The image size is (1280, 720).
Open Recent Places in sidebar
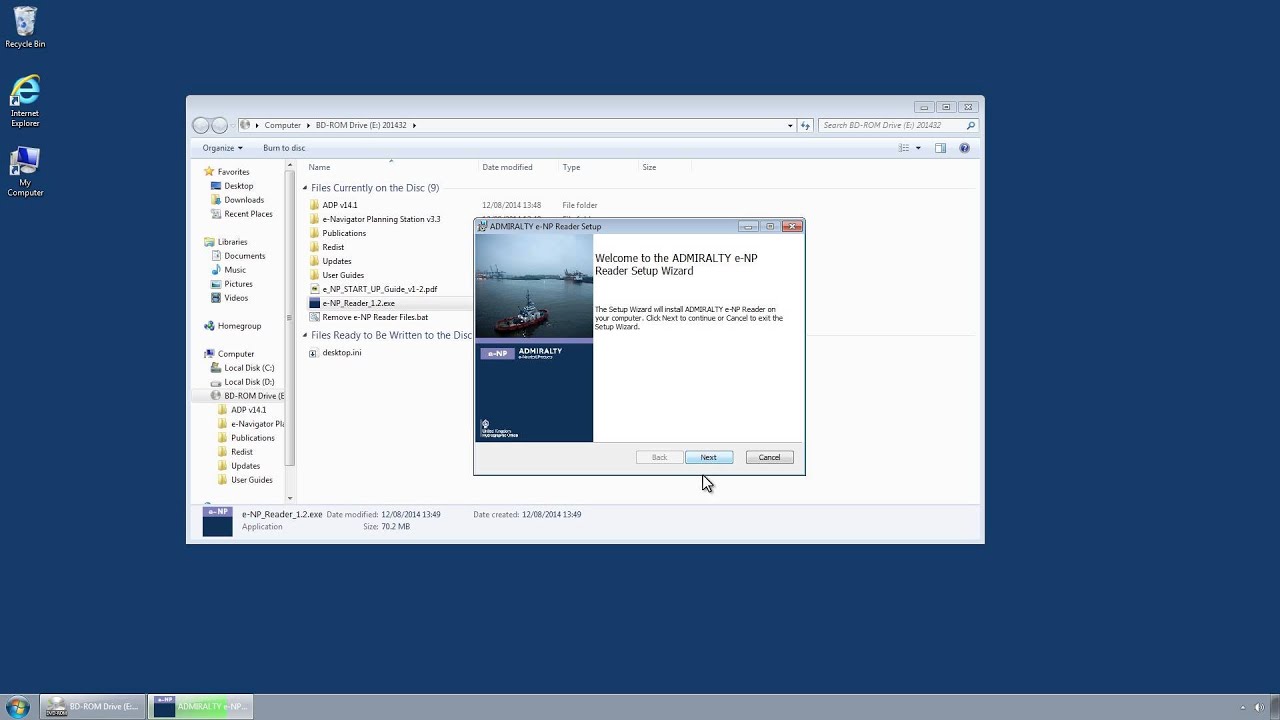point(248,214)
